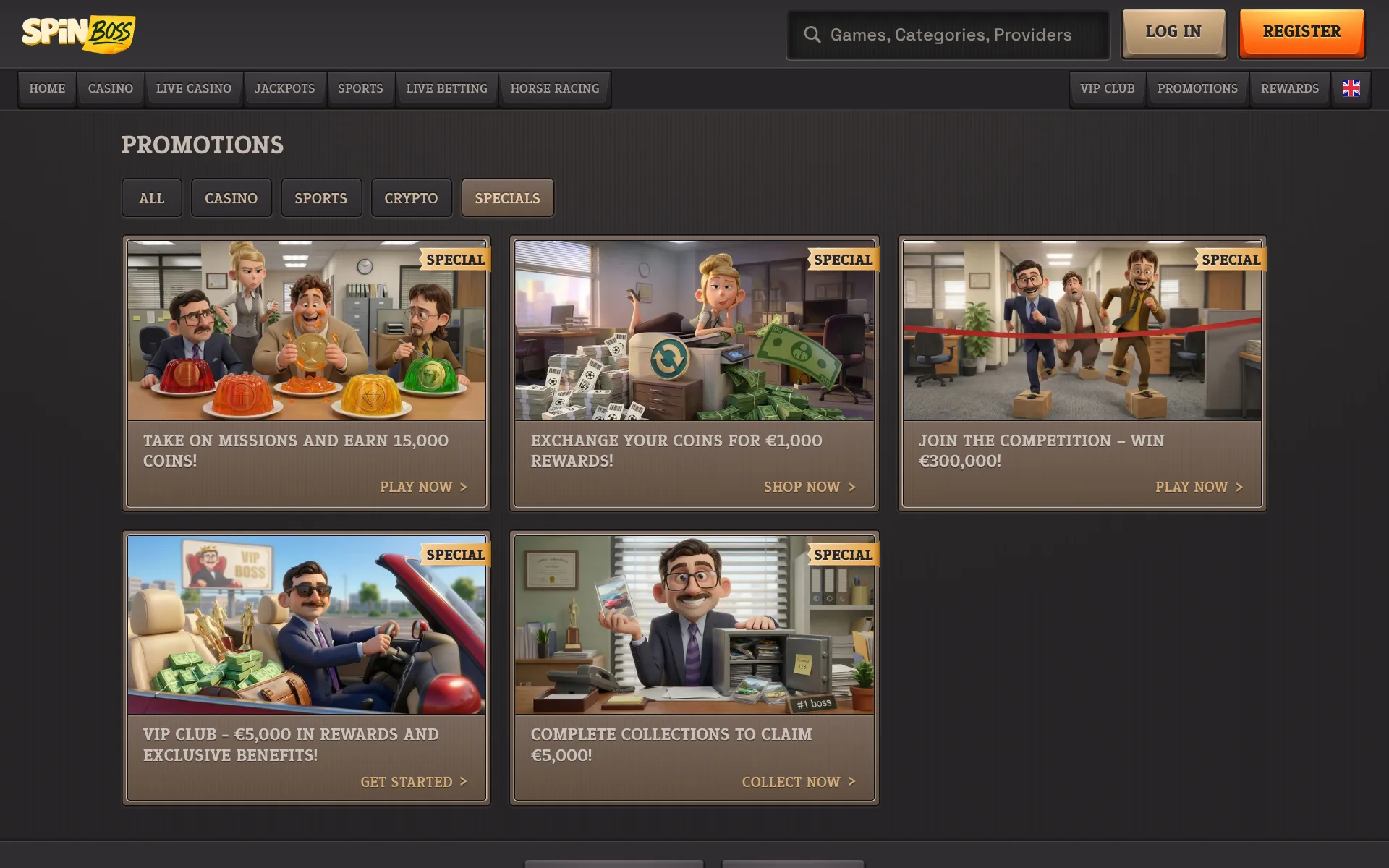Open the VIP CLUB menu item
This screenshot has width=1389, height=868.
tap(1108, 88)
